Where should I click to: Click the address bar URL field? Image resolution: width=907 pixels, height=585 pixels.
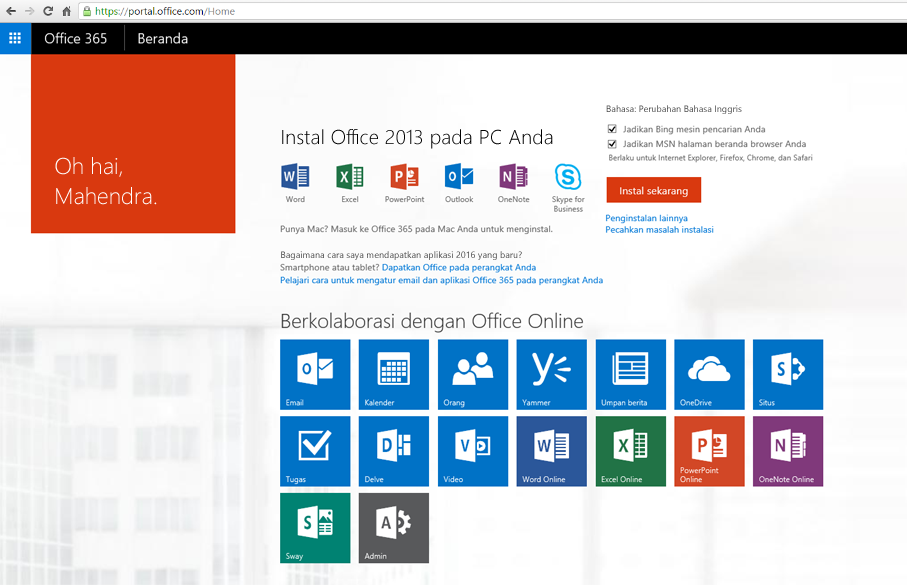[x=492, y=11]
